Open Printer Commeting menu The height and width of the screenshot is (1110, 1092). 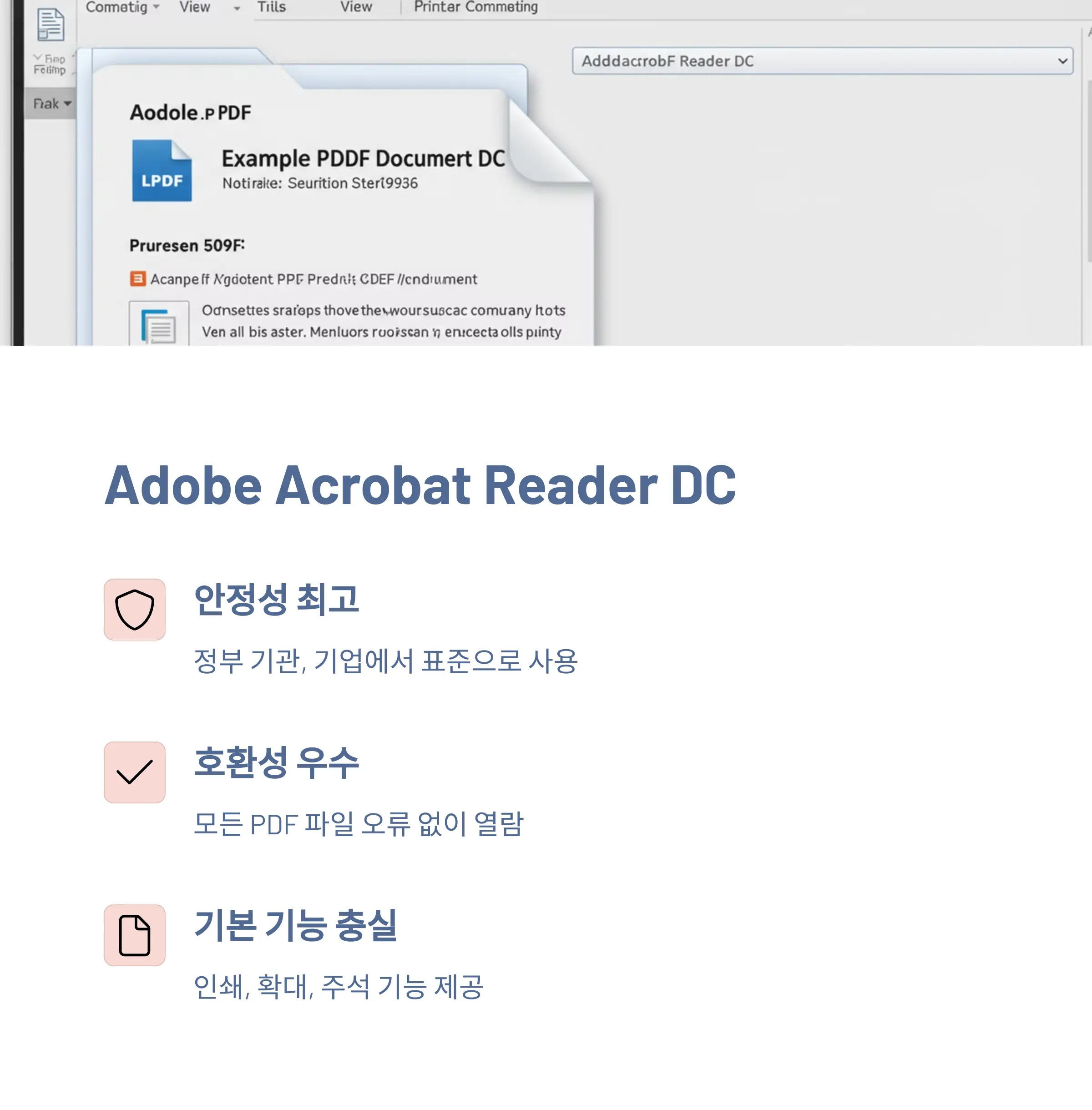[476, 7]
